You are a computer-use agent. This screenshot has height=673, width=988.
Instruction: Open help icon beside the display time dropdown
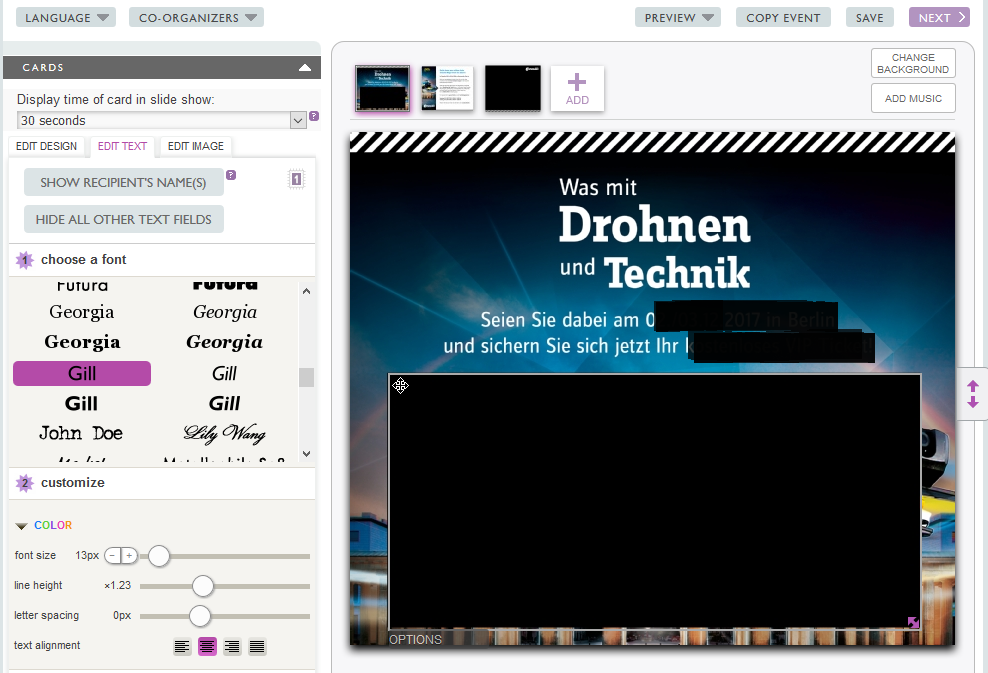click(x=314, y=117)
